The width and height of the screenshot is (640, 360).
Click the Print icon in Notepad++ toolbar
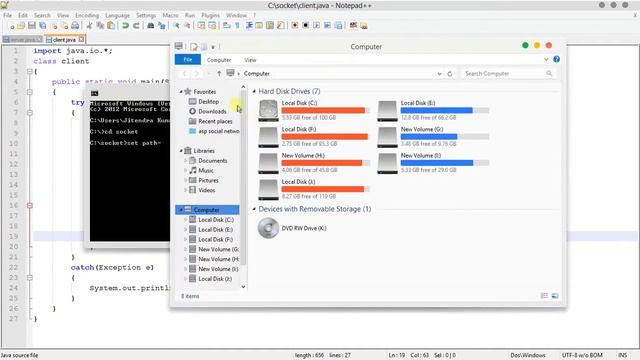[x=75, y=26]
